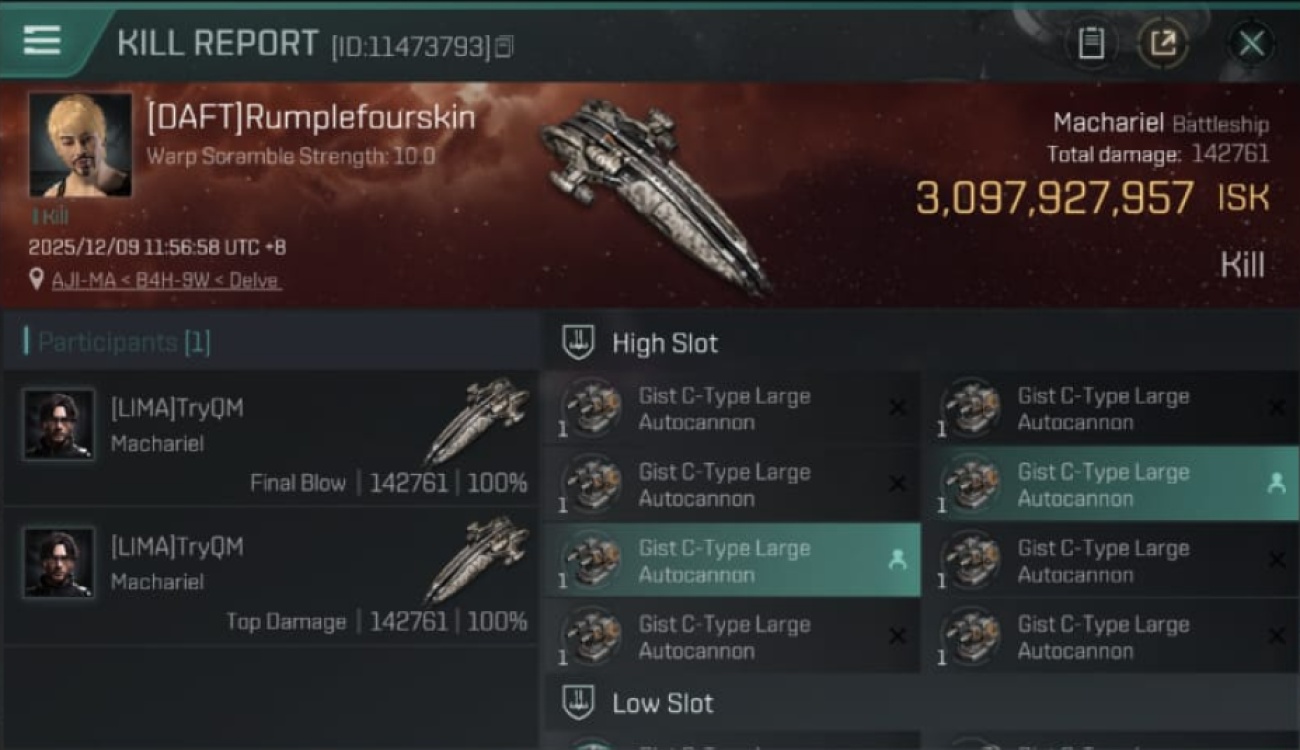This screenshot has height=750, width=1300.
Task: Click TryQM's portrait in the Final Blow row
Action: [59, 424]
